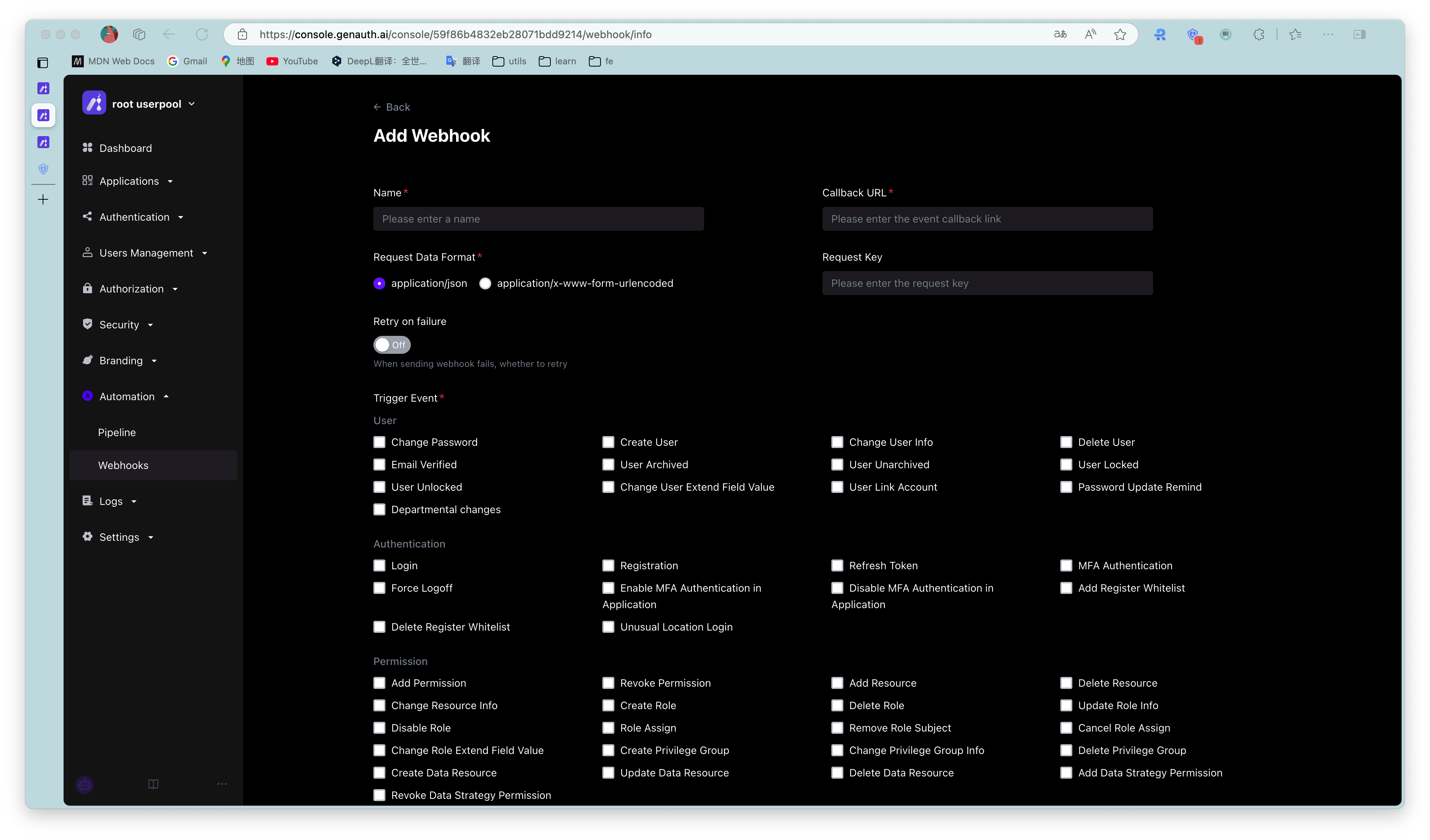Click the read aloud icon in address bar

[x=1090, y=35]
